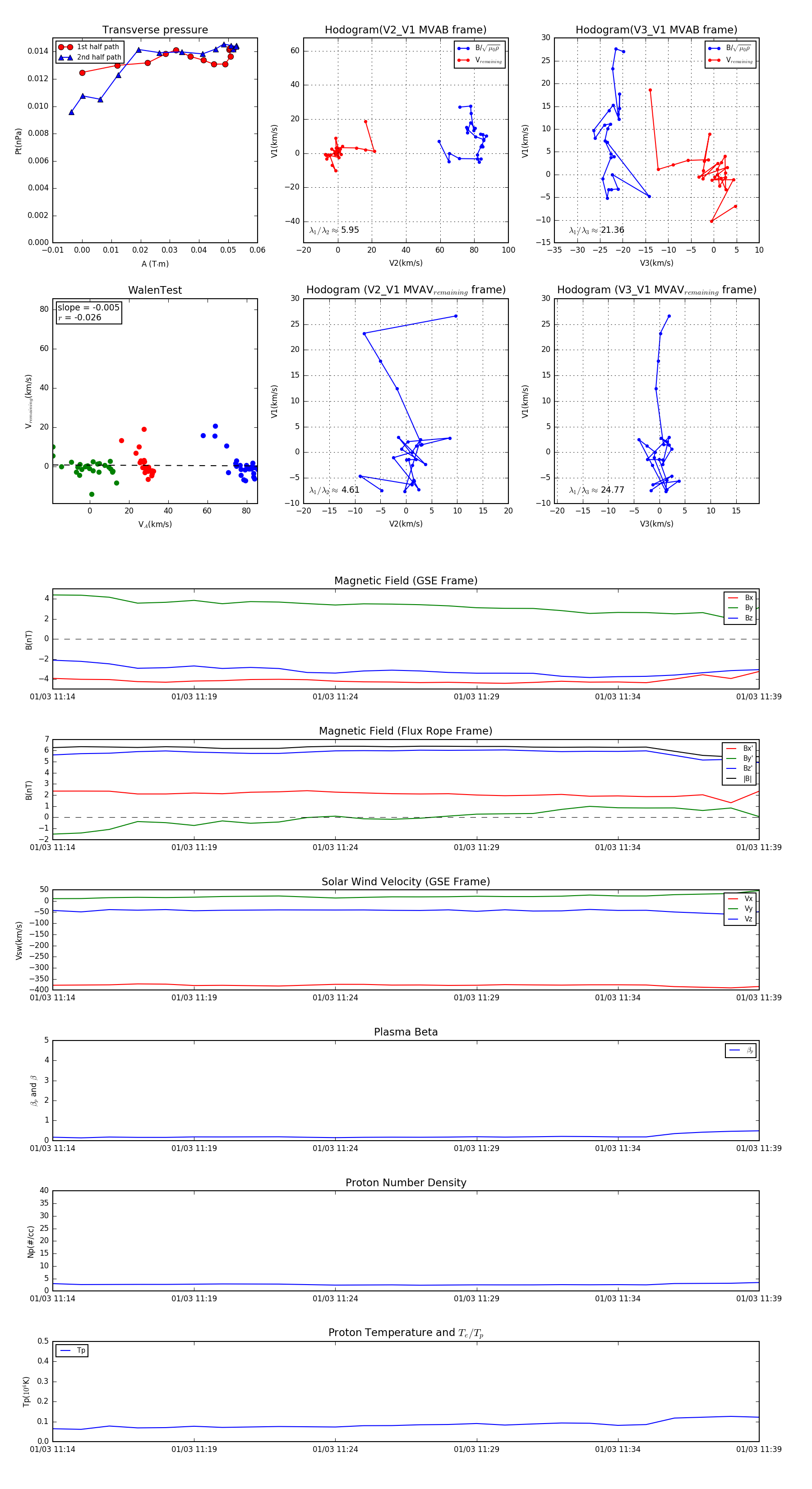Click the 'Magnetic Field (GSE Frame)' title

click(406, 581)
